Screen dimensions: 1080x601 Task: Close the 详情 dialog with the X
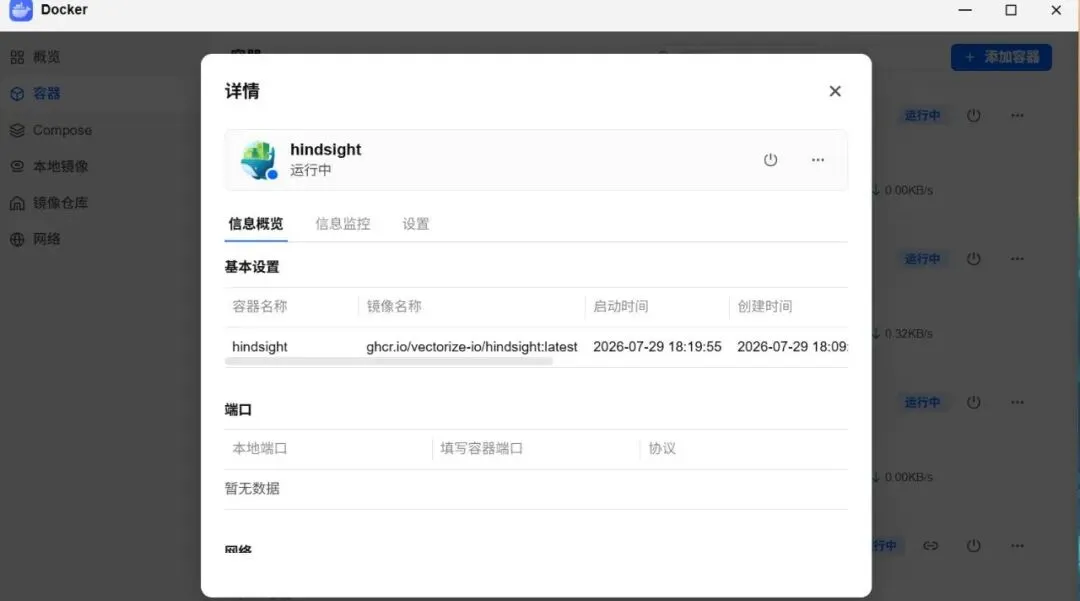click(835, 91)
